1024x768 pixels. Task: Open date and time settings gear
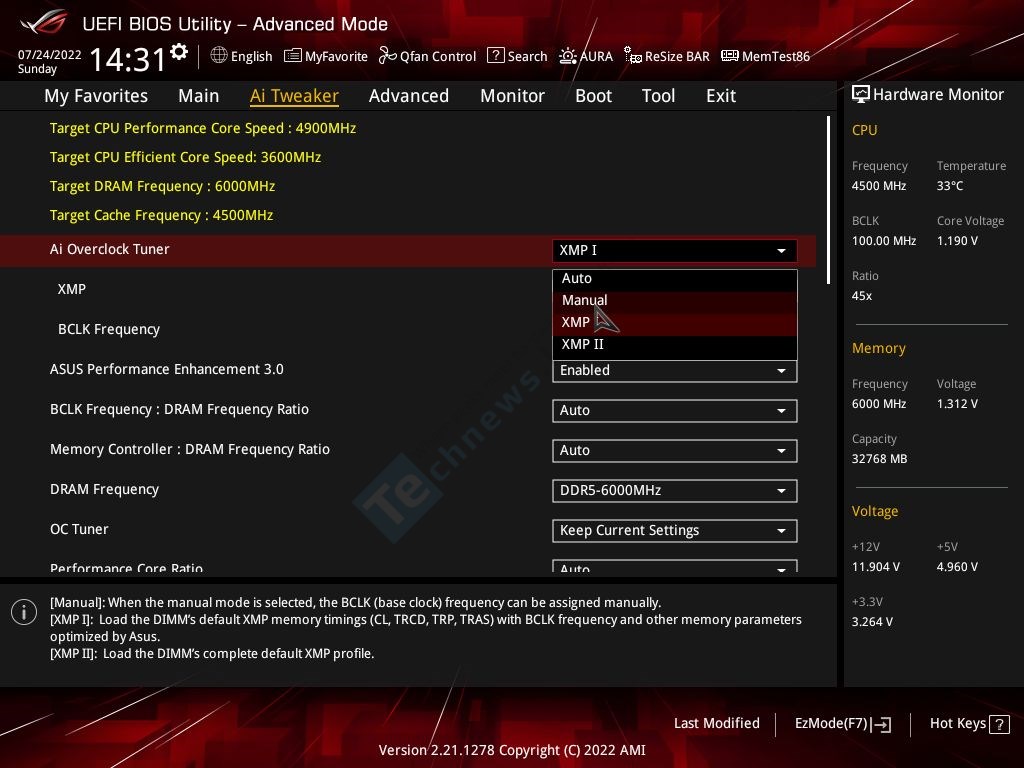(179, 52)
